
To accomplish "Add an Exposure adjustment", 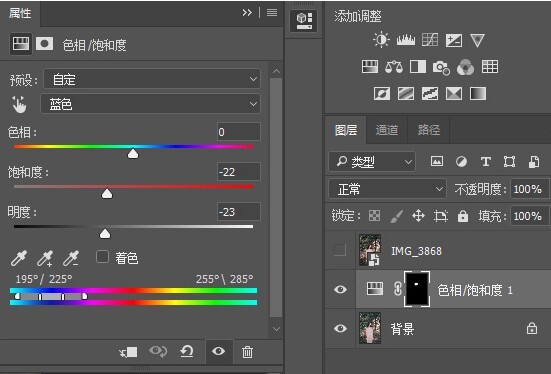I will tap(454, 40).
